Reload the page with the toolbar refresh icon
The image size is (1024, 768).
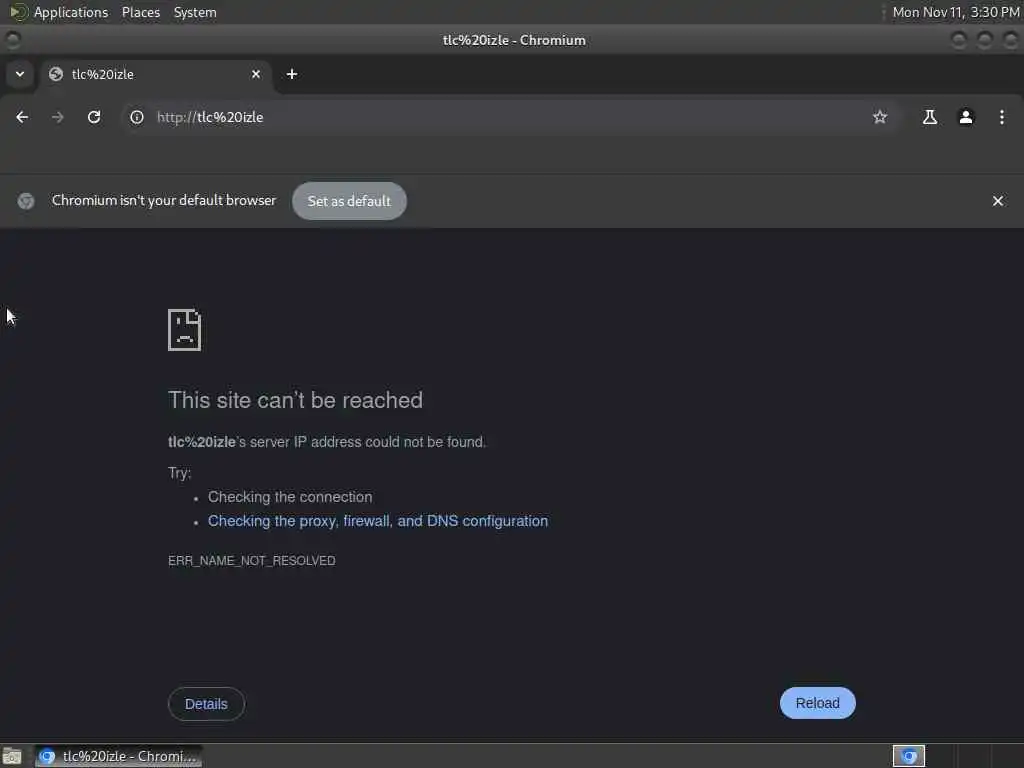coord(94,117)
